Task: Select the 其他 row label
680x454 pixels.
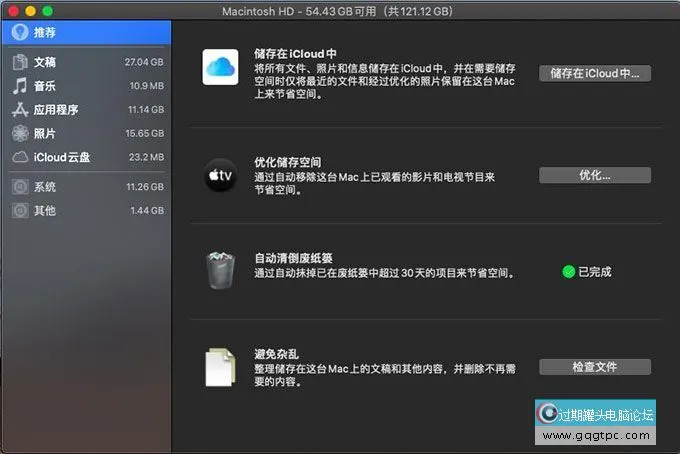Action: (45, 211)
